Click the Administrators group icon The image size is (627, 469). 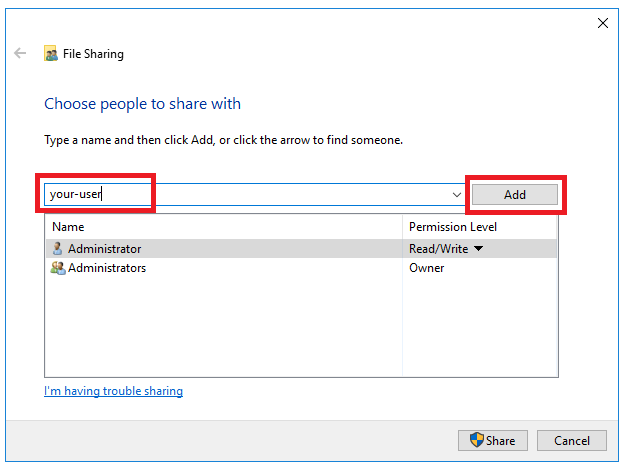58,267
